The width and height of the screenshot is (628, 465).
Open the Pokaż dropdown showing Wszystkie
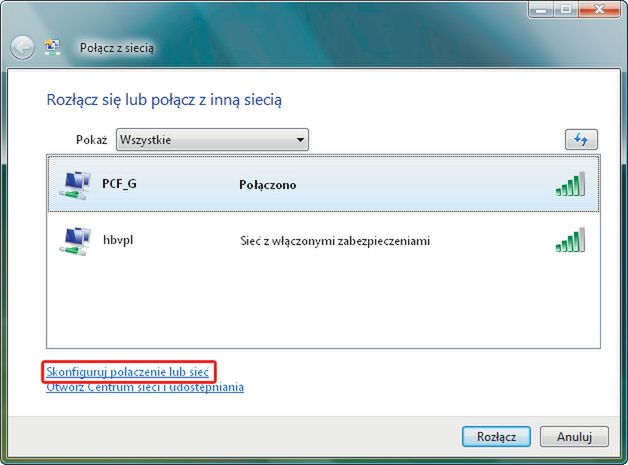point(212,139)
